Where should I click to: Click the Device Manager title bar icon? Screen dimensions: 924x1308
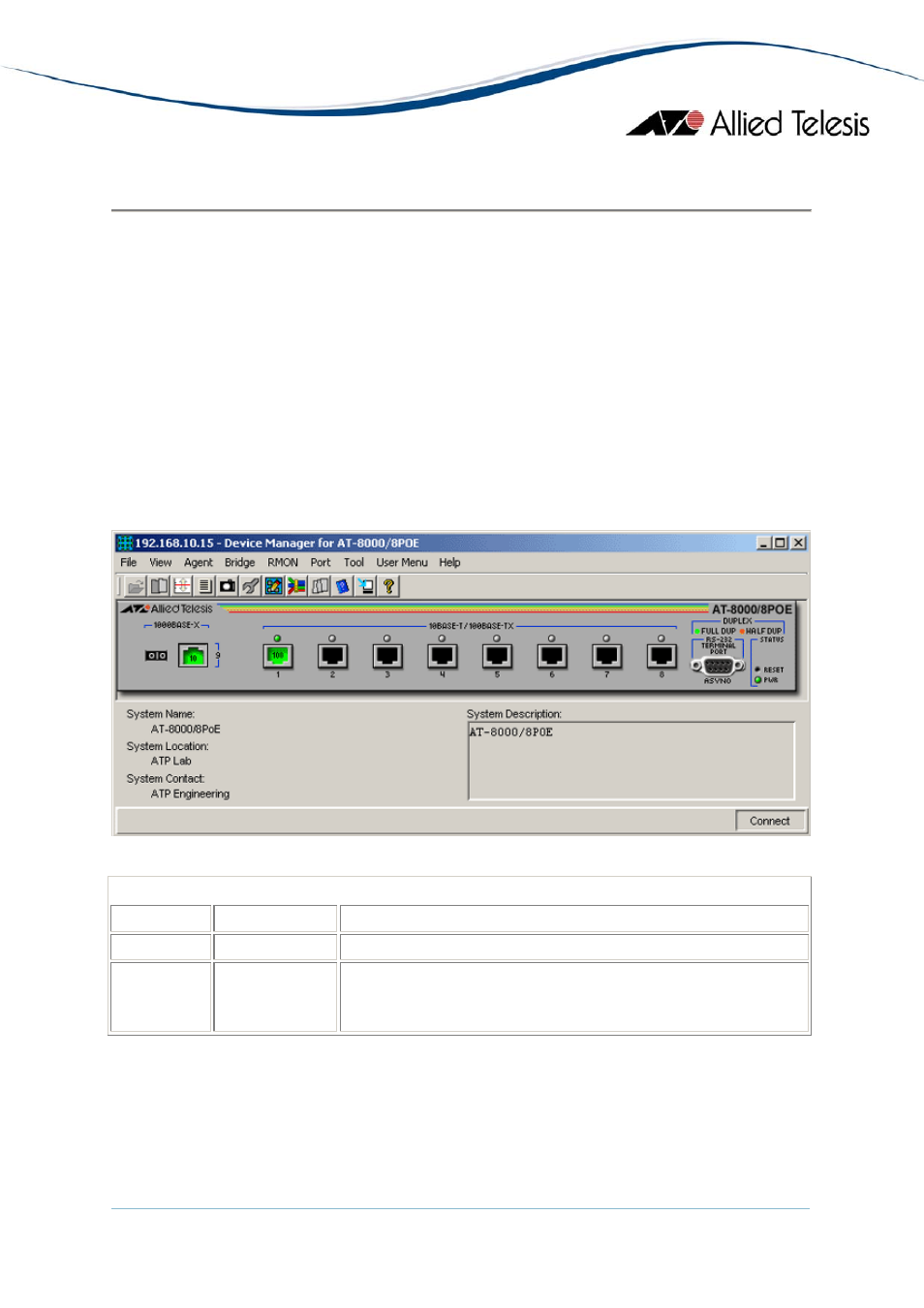click(x=124, y=543)
